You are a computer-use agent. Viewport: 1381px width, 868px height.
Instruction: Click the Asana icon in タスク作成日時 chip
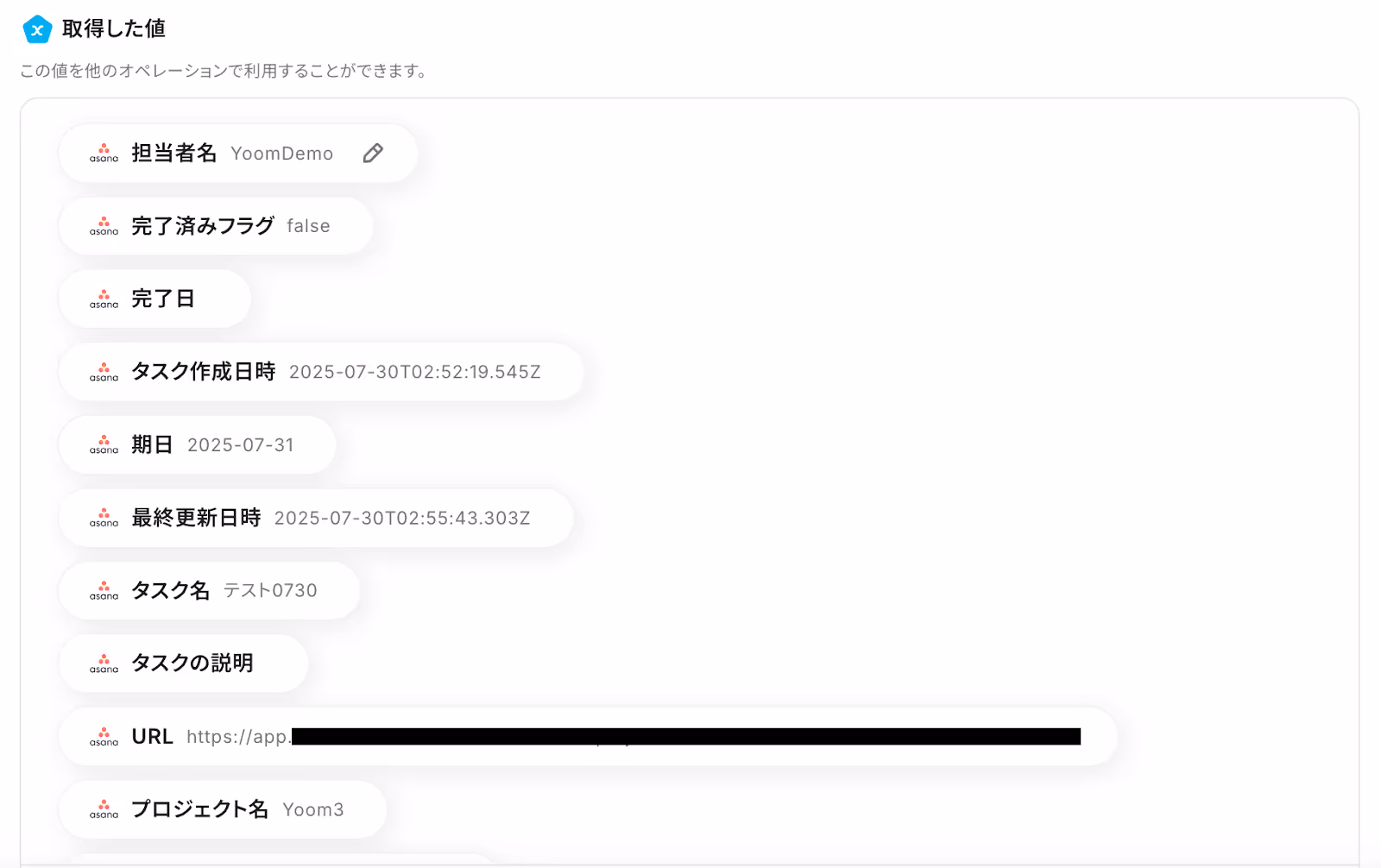click(x=104, y=372)
